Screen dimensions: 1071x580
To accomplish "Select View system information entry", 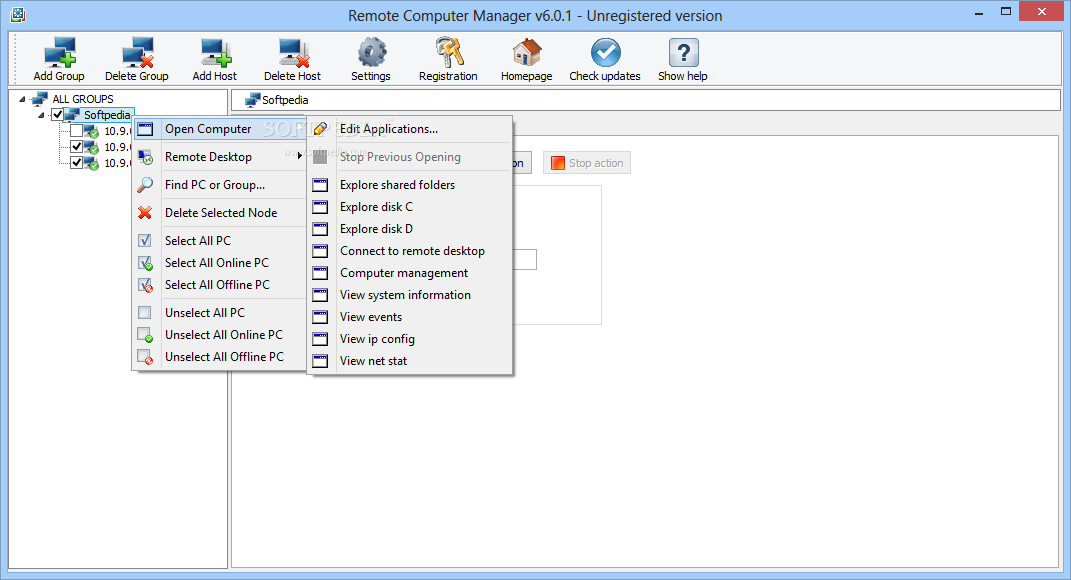I will point(411,295).
